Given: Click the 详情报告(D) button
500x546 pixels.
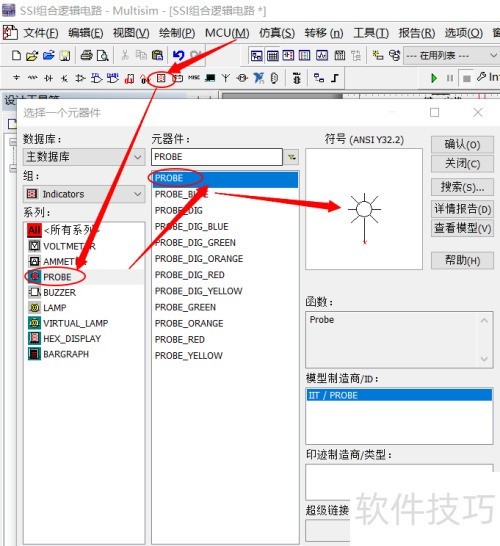Looking at the screenshot, I should coord(462,209).
